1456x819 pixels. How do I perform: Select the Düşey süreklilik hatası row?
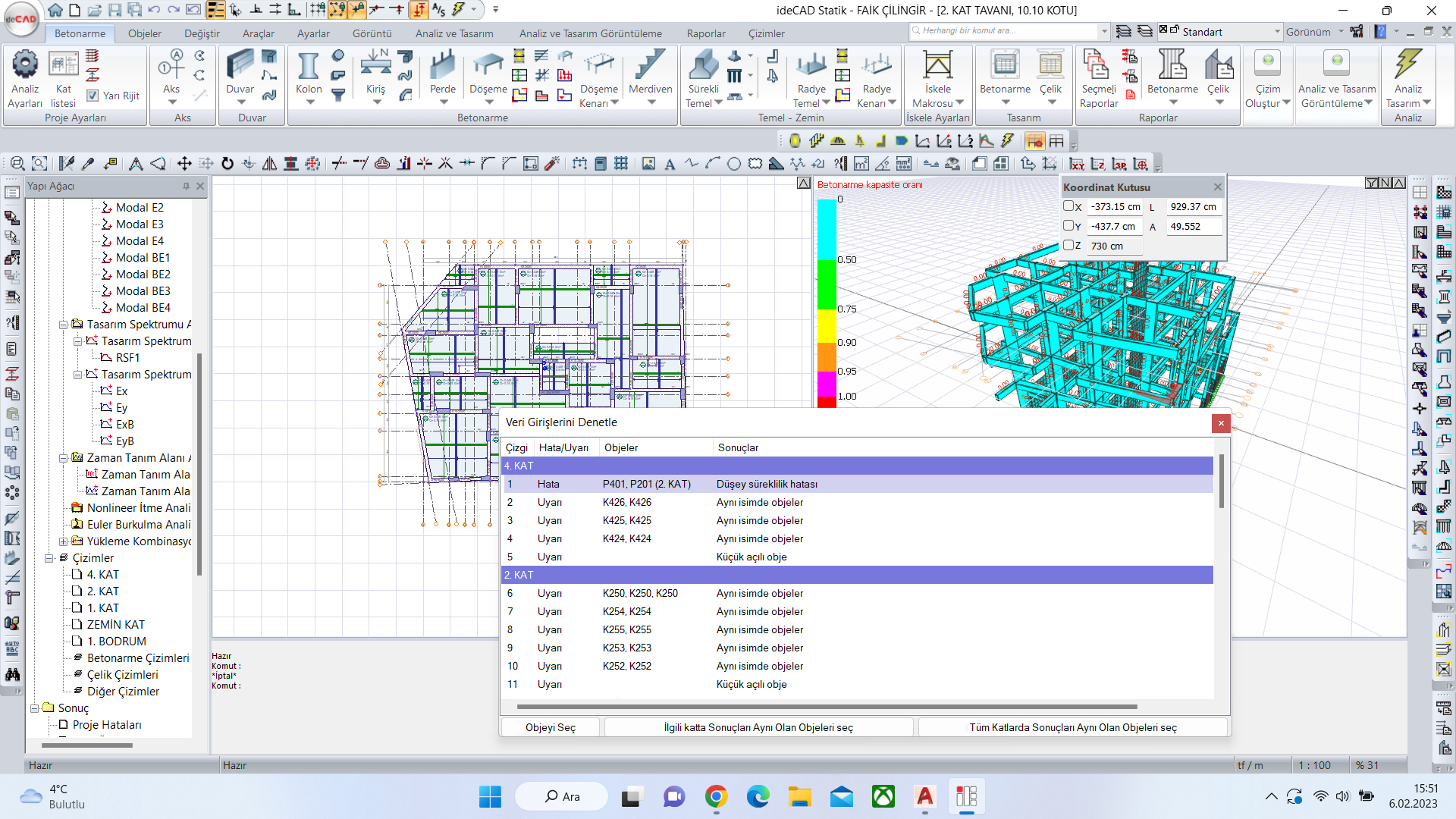[x=858, y=484]
